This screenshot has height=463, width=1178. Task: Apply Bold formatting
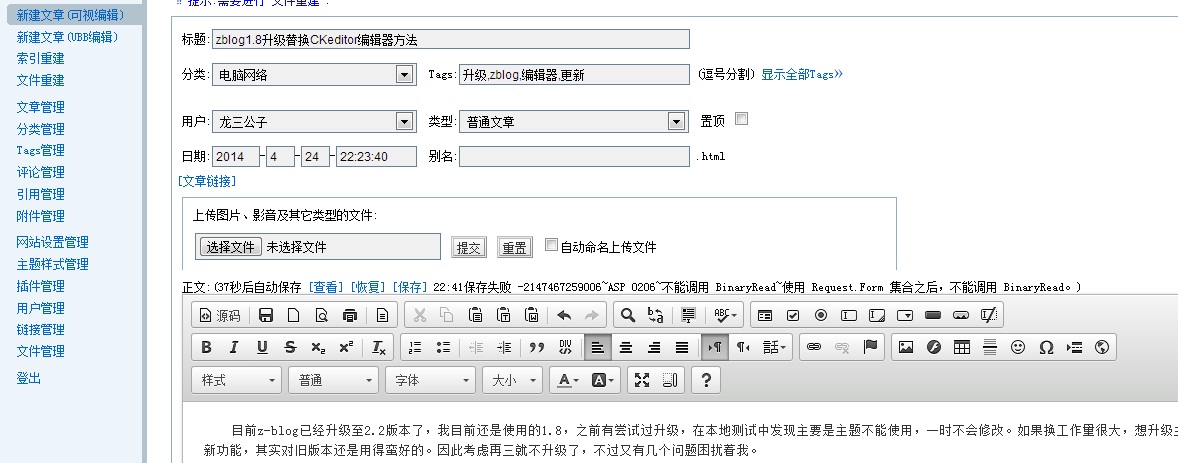[206, 347]
